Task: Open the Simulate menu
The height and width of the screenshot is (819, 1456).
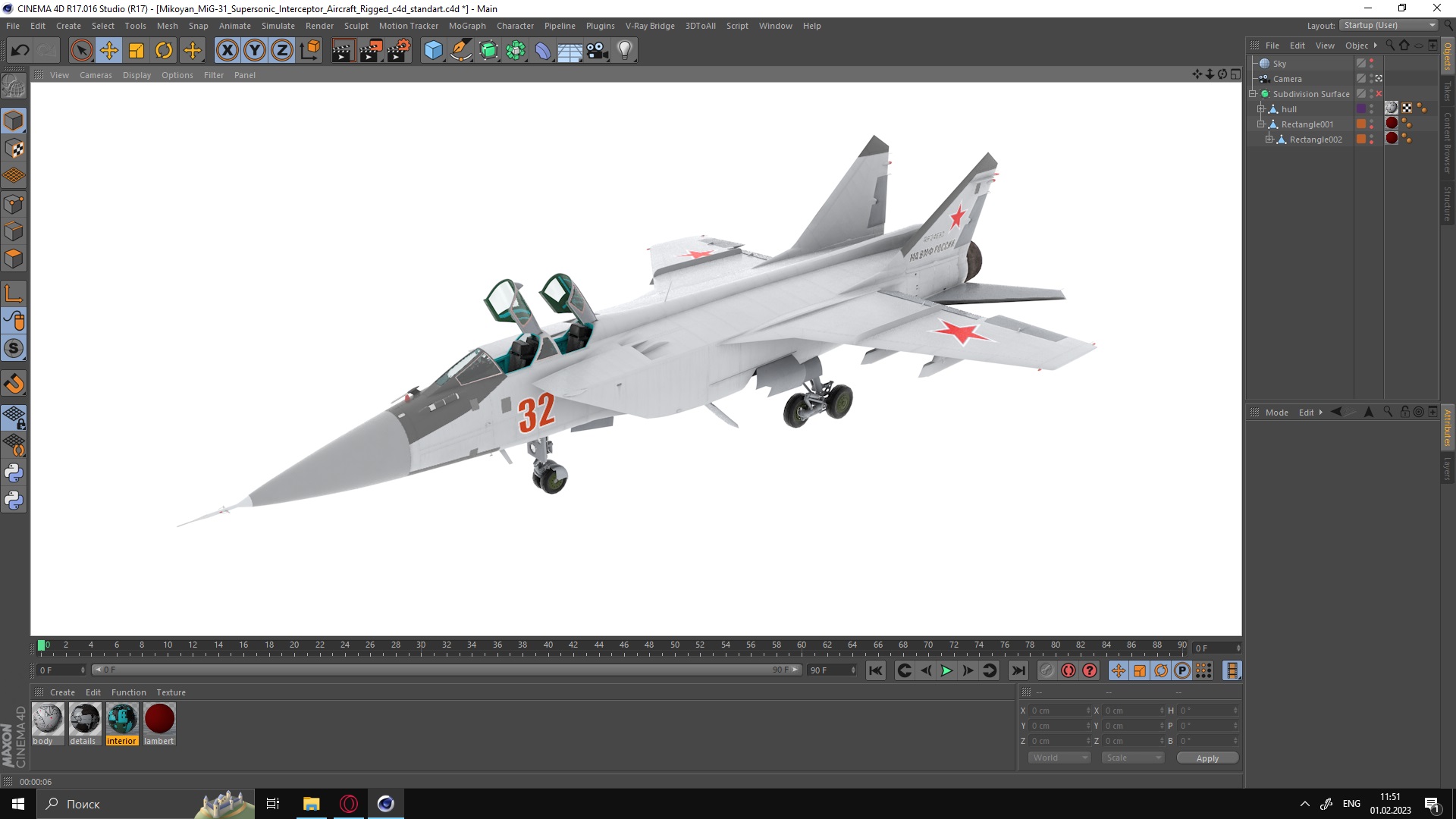Action: pos(278,26)
